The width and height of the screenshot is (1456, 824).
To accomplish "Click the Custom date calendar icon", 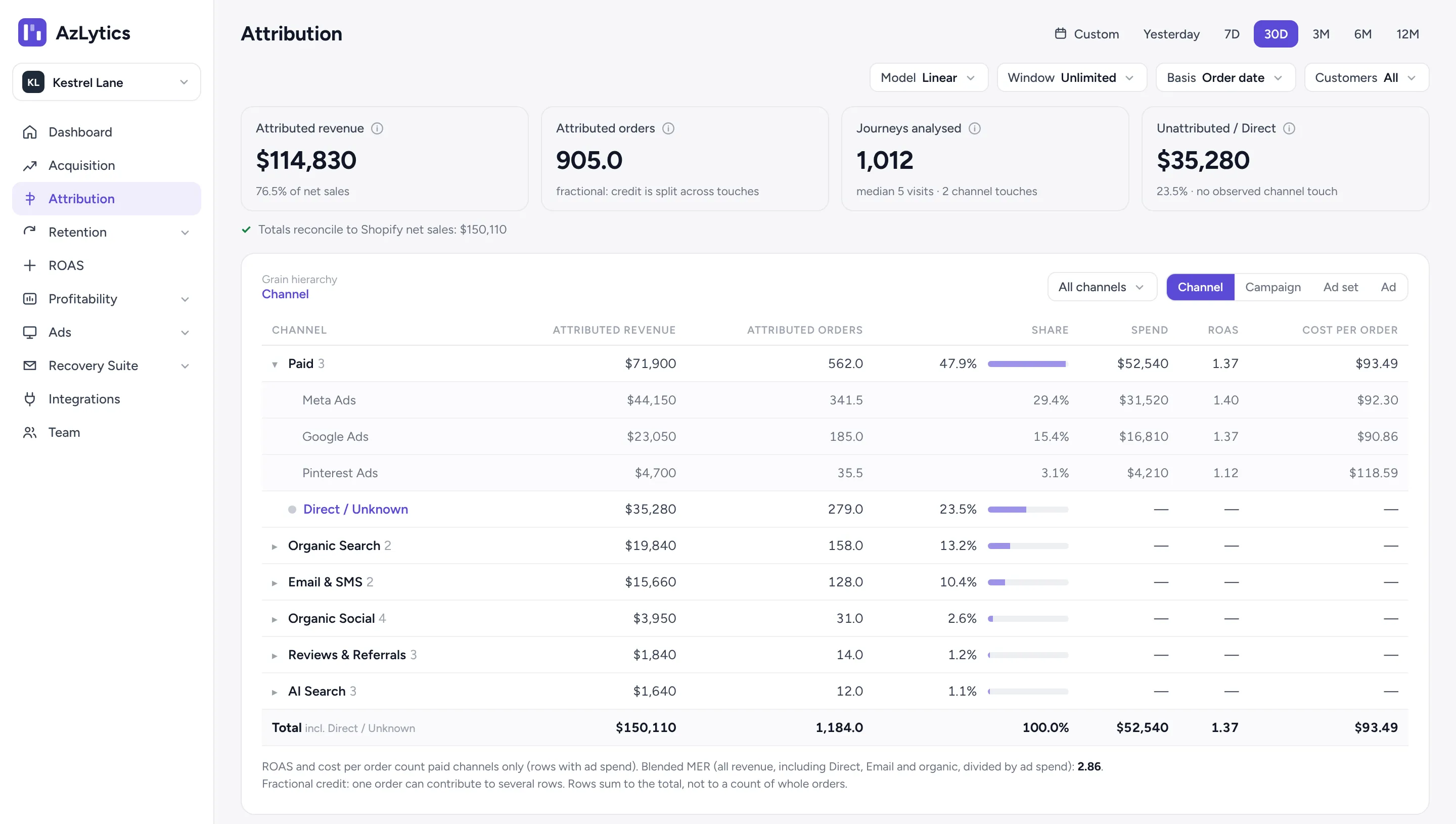I will 1061,33.
